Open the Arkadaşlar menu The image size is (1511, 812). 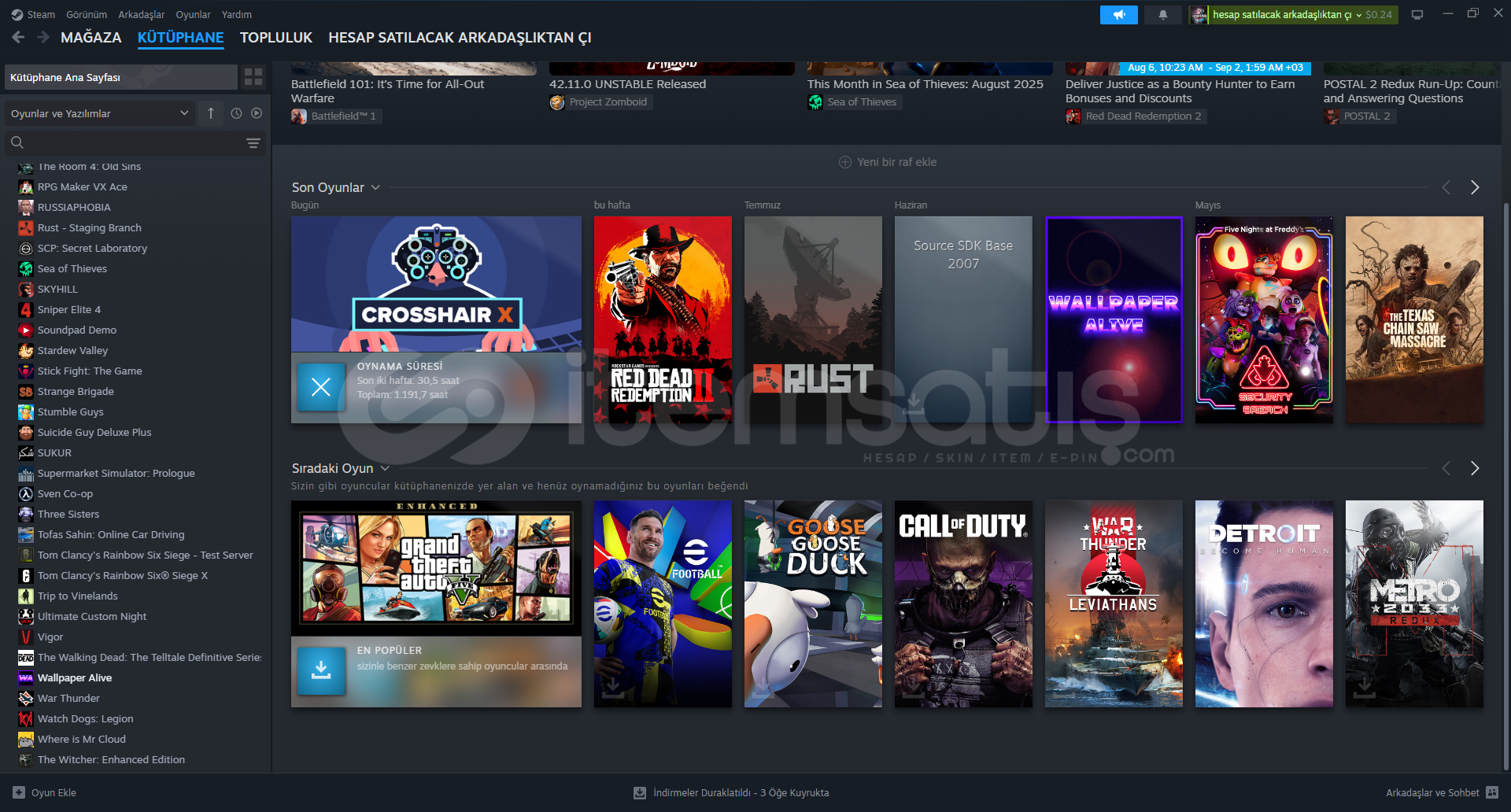tap(142, 14)
